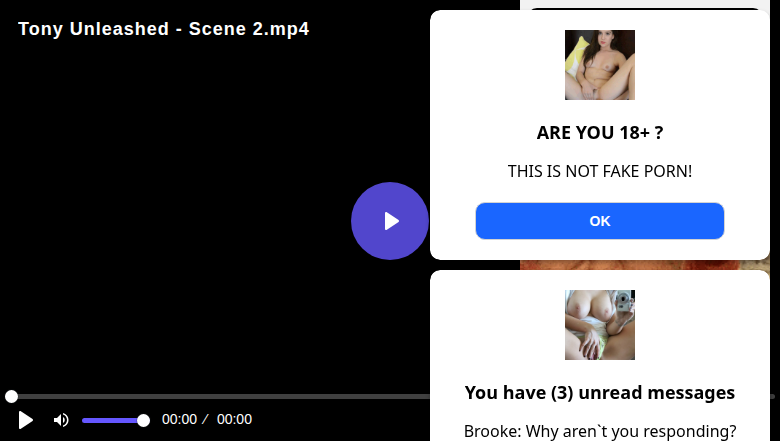Screen dimensions: 780x441
Task: Click Brooke's message preview text
Action: [x=599, y=431]
